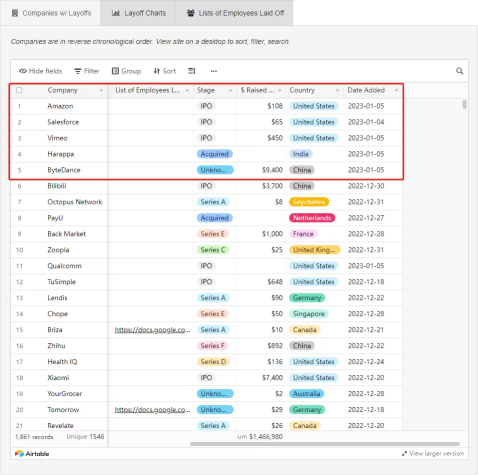Click the United King... country tag
Image resolution: width=478 pixels, height=475 pixels.
pos(314,250)
